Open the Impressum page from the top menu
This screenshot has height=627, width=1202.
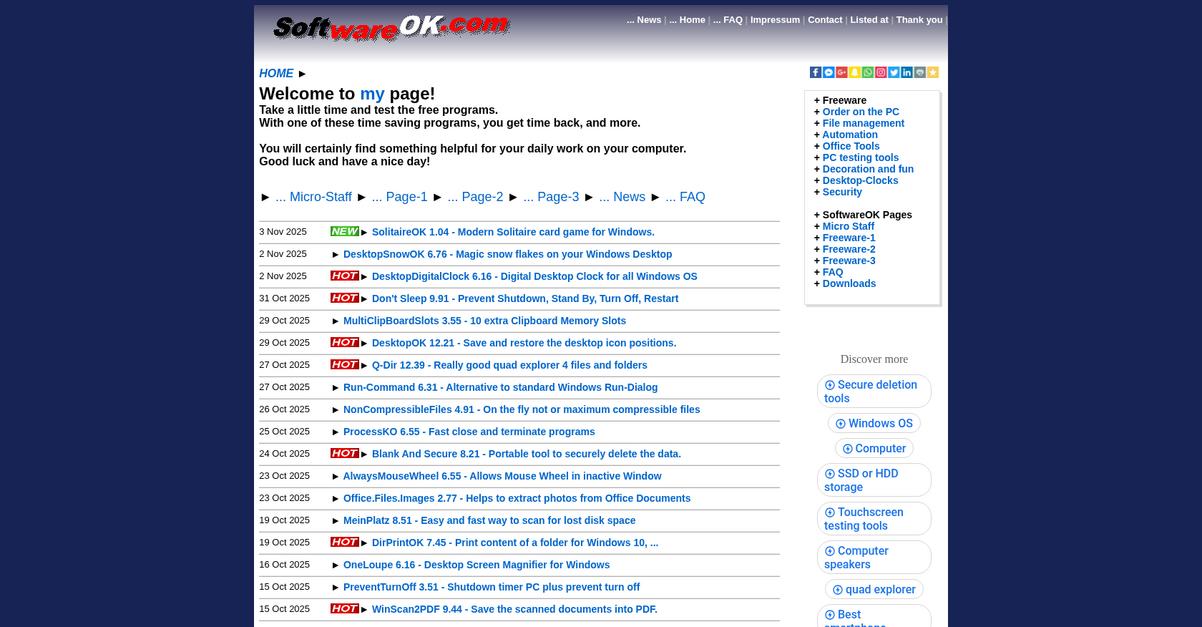[x=775, y=19]
